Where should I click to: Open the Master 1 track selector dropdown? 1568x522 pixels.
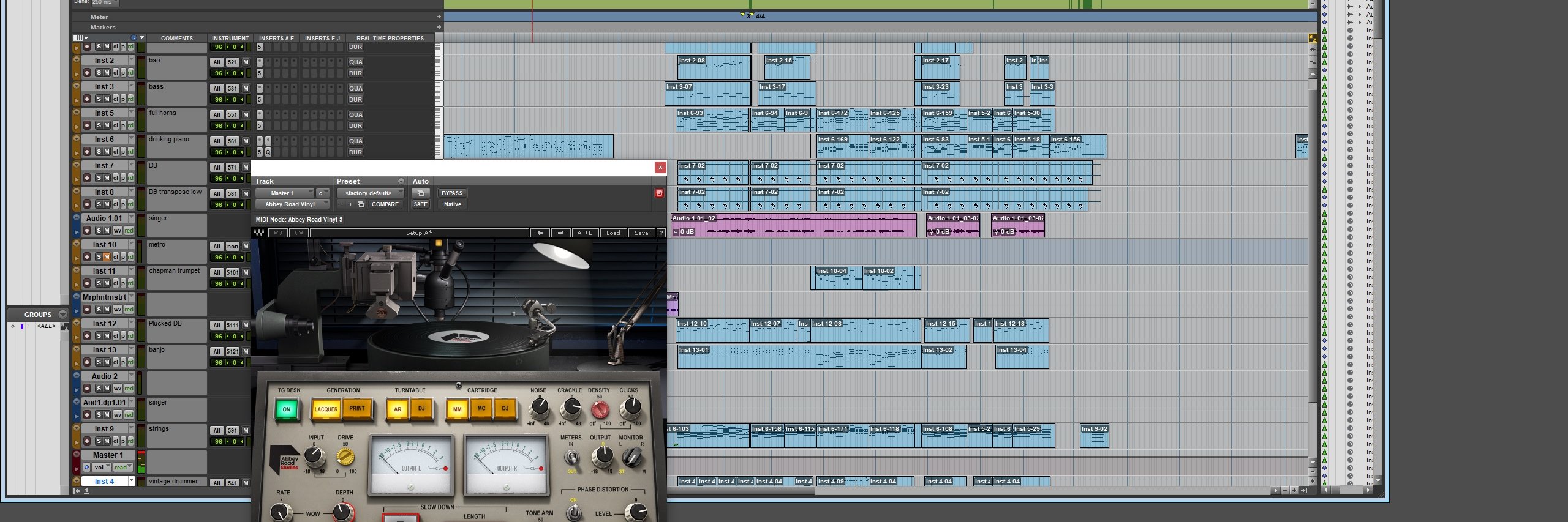tap(284, 193)
